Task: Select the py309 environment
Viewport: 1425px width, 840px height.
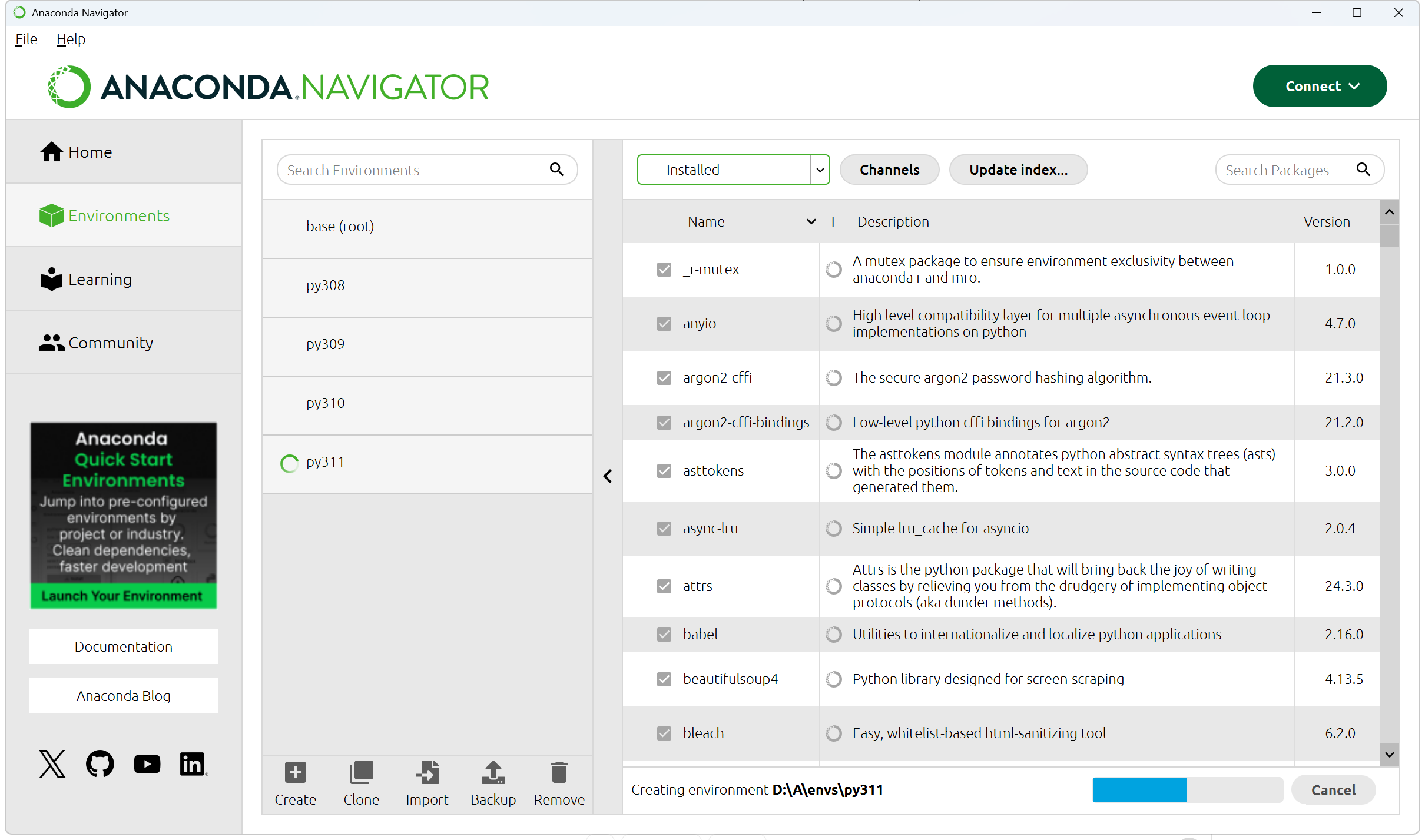Action: click(427, 346)
